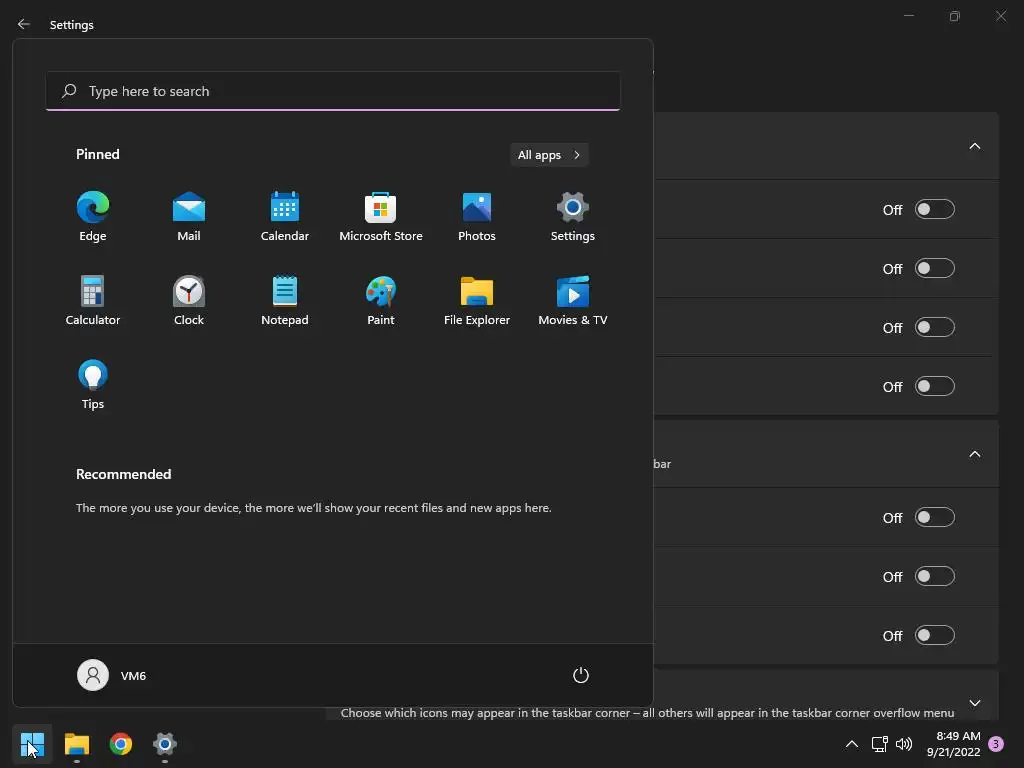This screenshot has width=1024, height=768.
Task: Switch to Settings via its taskbar icon
Action: click(165, 744)
